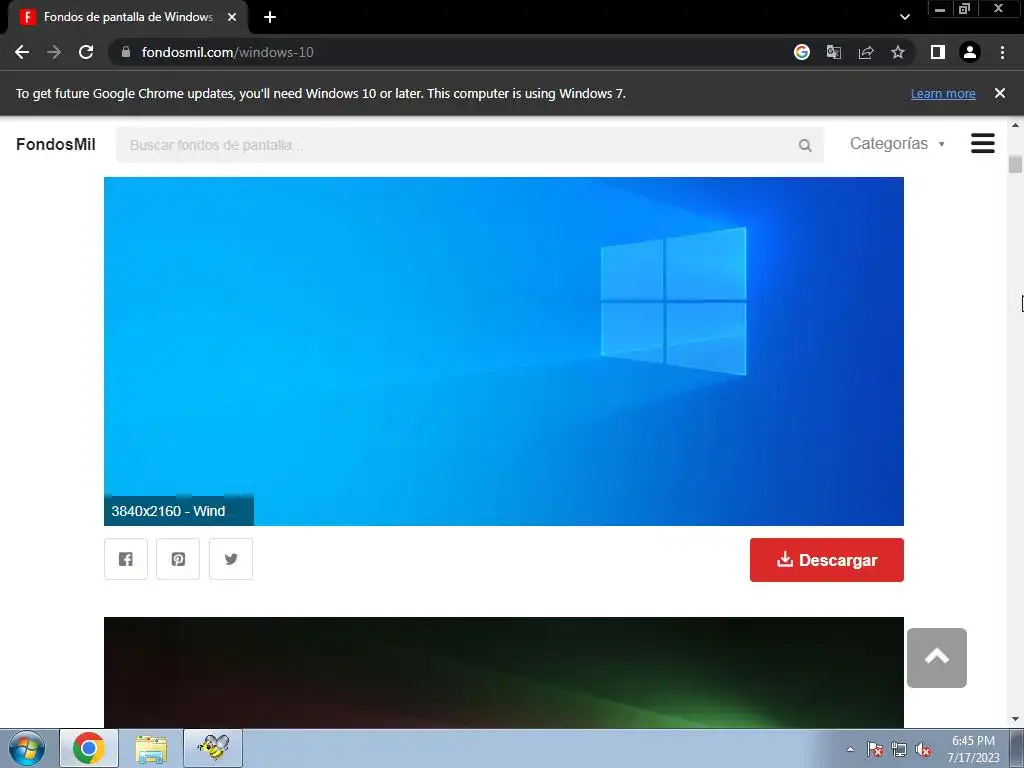Viewport: 1024px width, 768px height.
Task: Open the blue Windows 10 wallpaper
Action: (504, 351)
